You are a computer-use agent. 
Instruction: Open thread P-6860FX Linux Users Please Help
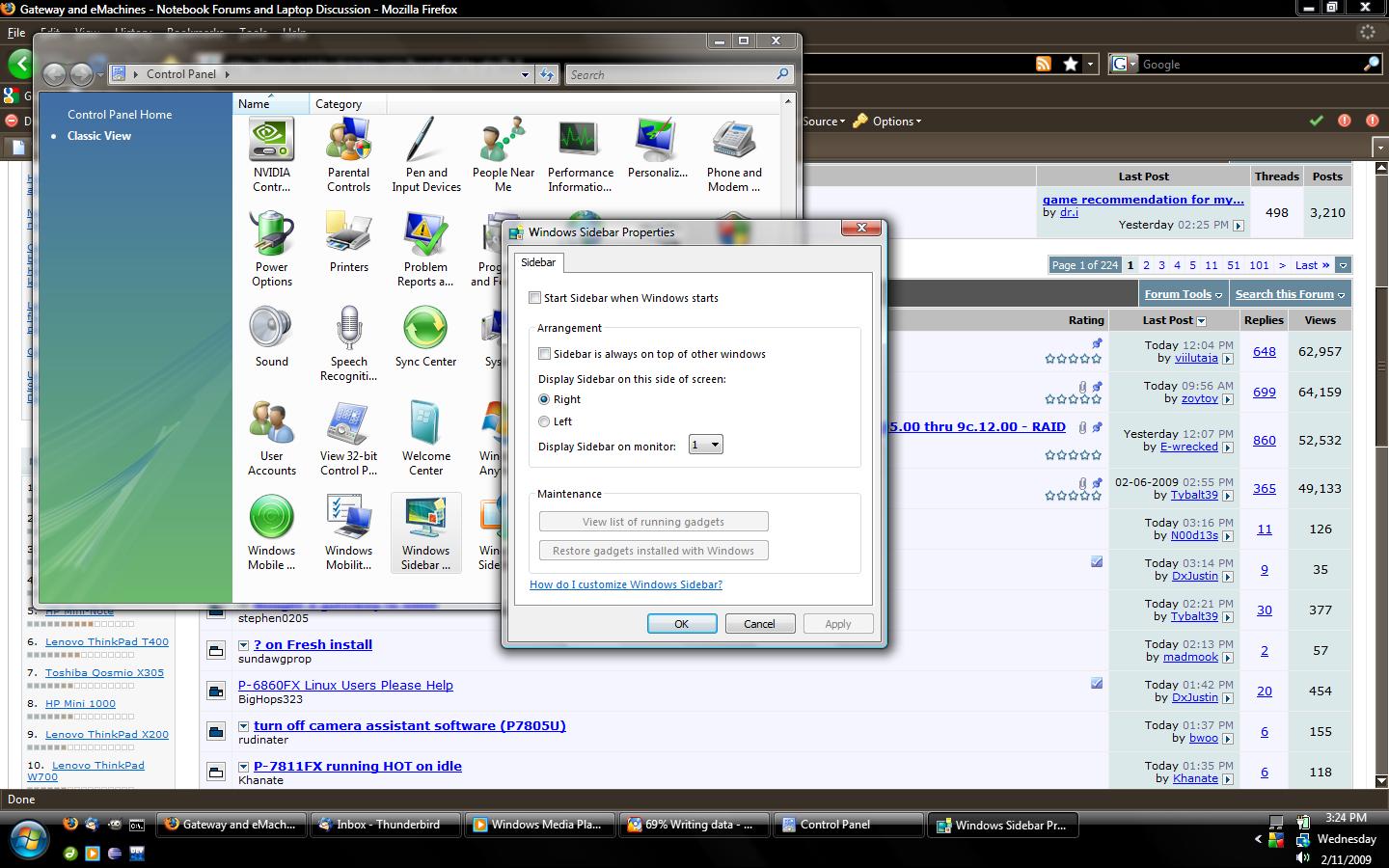point(345,685)
